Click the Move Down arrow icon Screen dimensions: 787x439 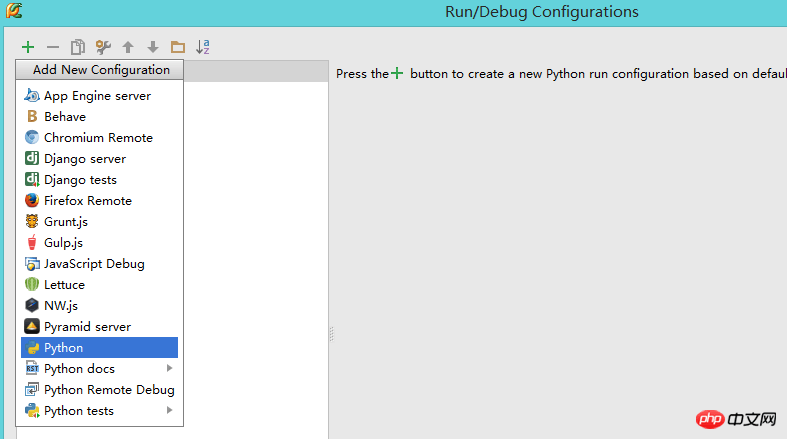153,47
